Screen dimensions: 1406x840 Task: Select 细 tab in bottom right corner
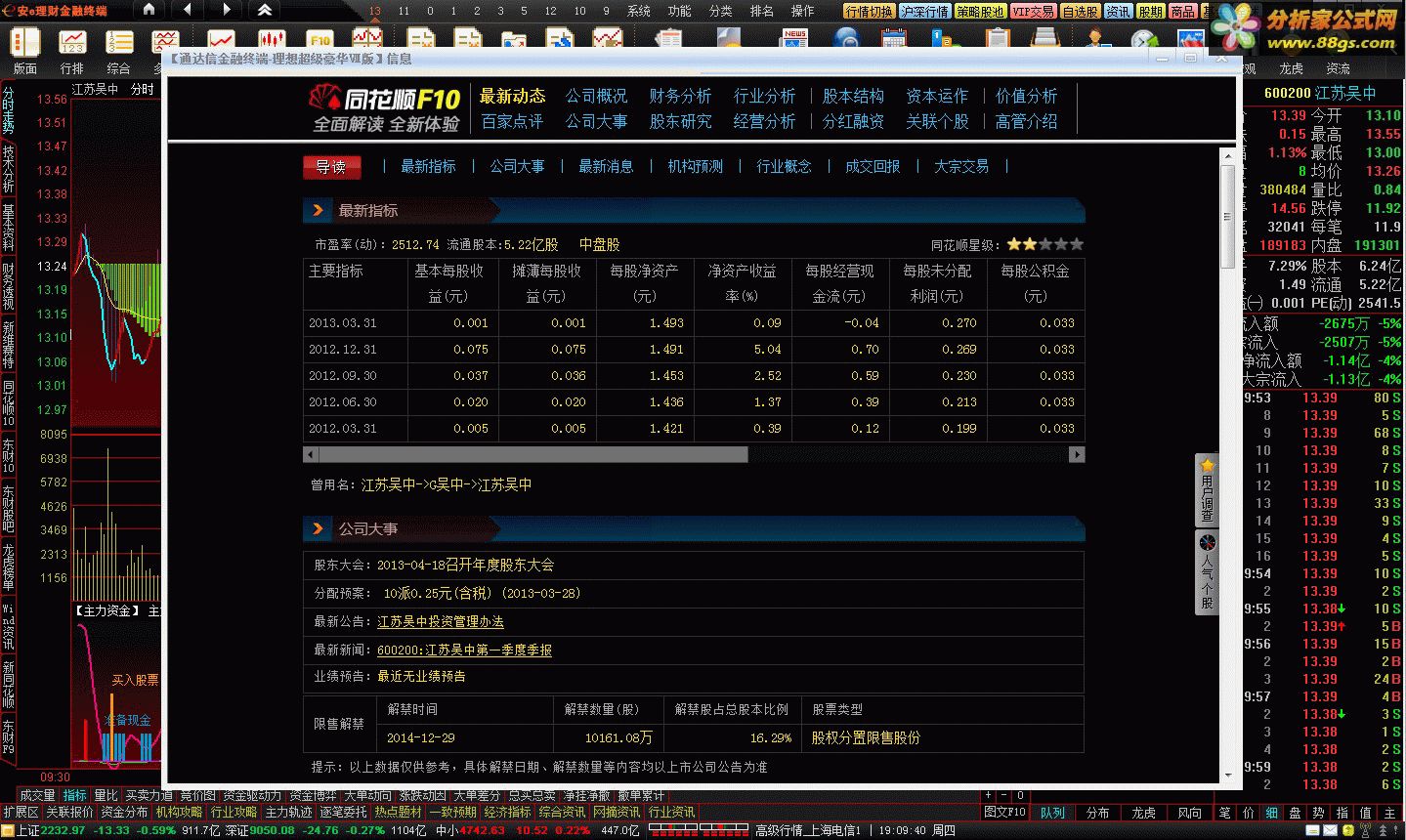[x=1271, y=812]
